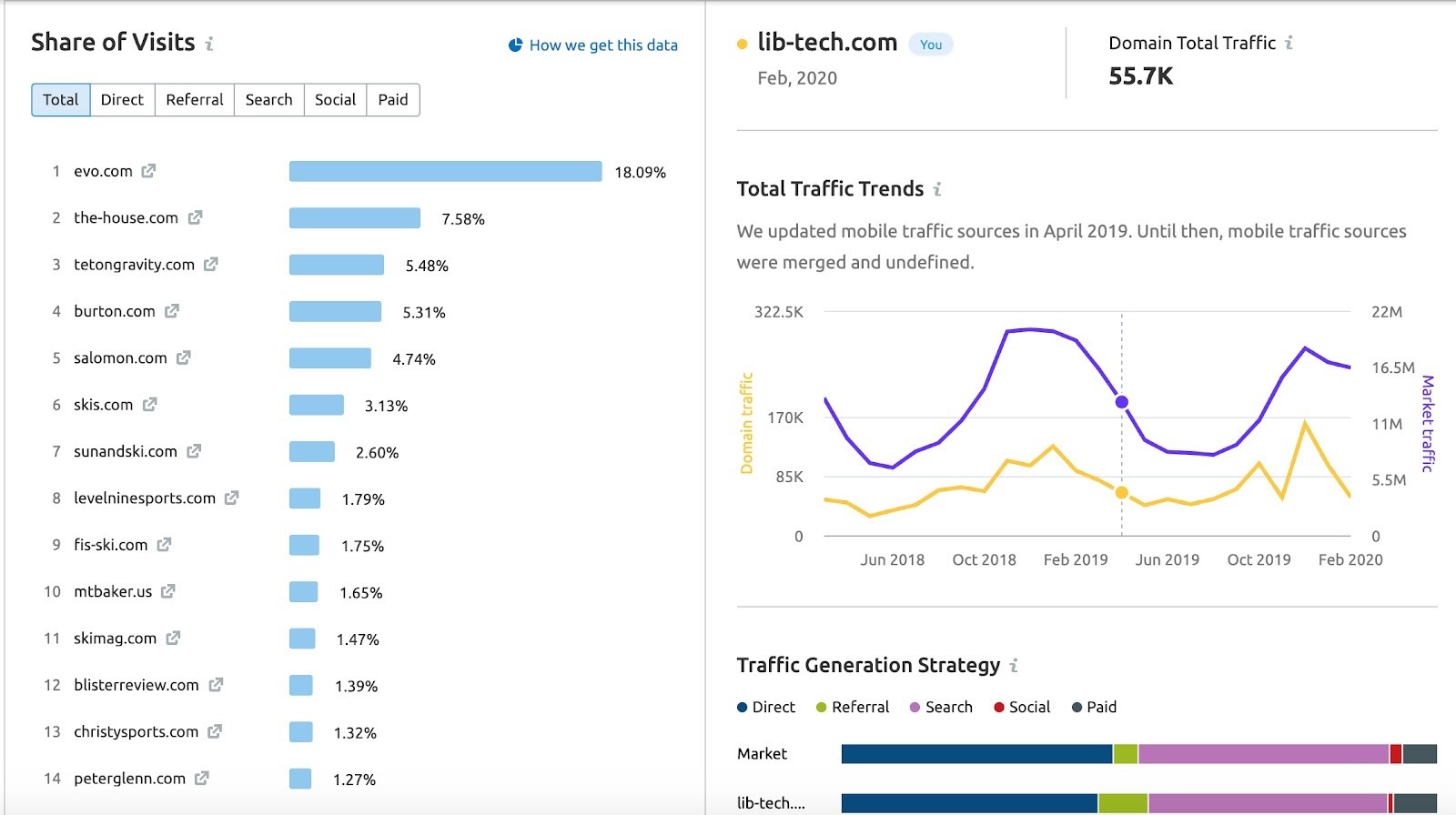Switch to the Referral tab
The image size is (1456, 815).
[195, 100]
